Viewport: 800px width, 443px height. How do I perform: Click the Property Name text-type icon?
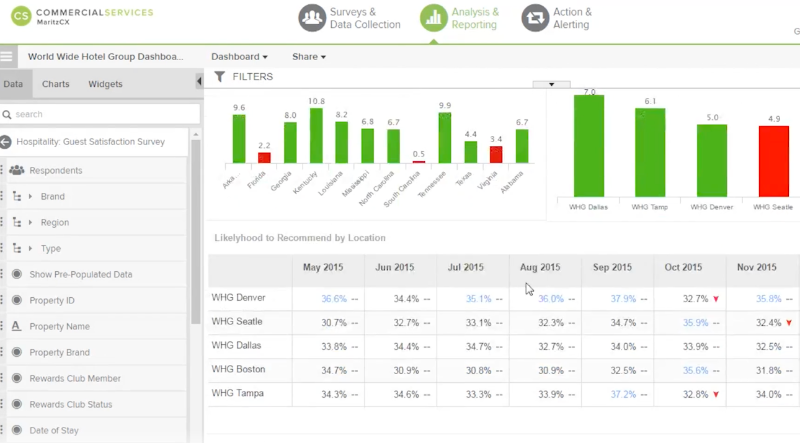coord(17,326)
